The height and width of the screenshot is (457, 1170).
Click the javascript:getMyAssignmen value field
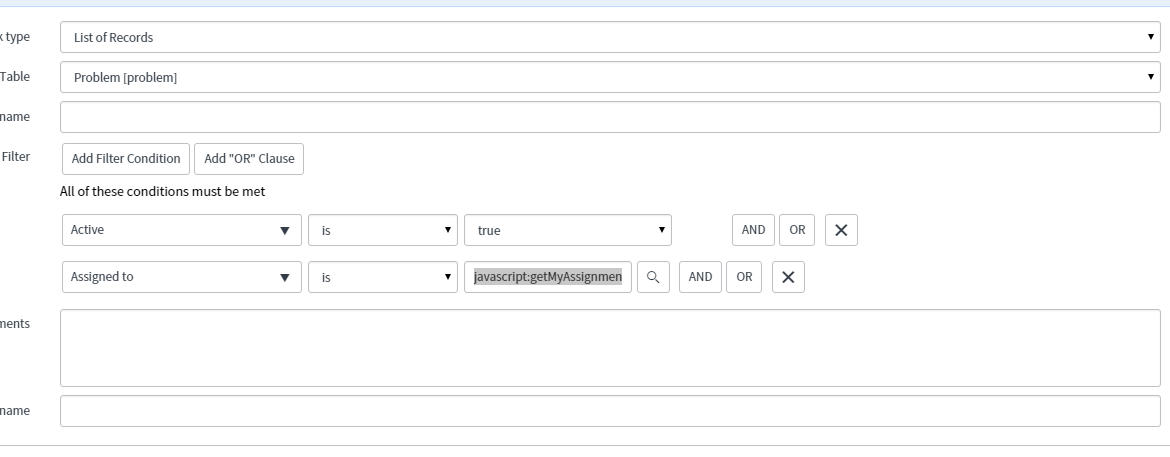tap(548, 277)
